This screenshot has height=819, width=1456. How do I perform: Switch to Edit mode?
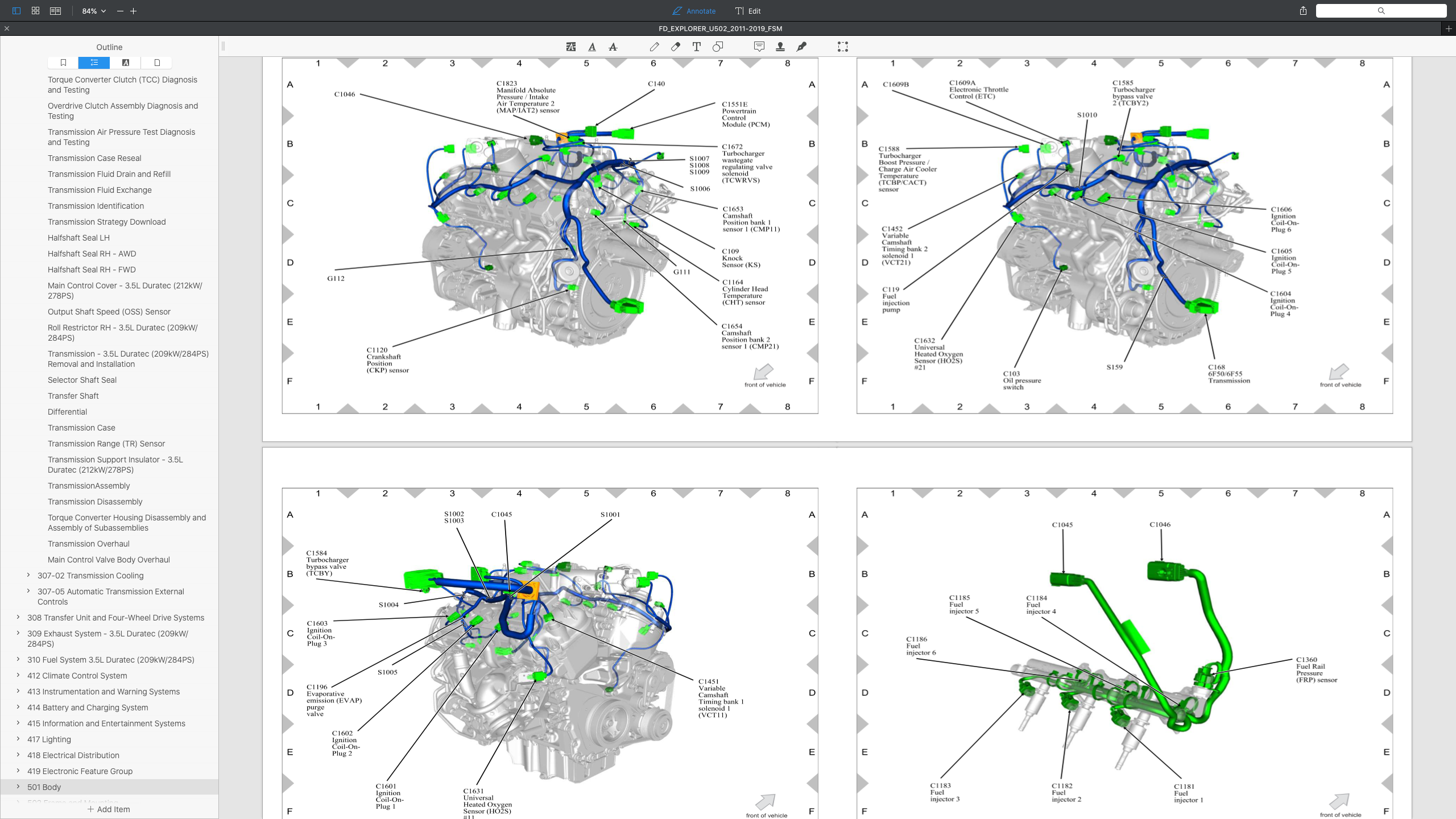pyautogui.click(x=748, y=11)
